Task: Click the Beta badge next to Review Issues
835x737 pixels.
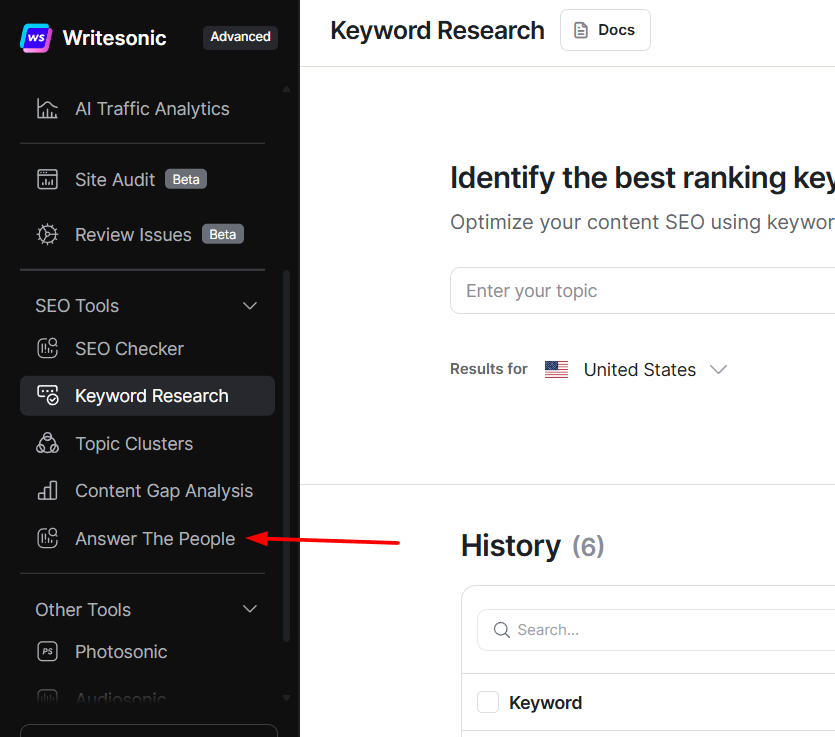Action: point(223,234)
